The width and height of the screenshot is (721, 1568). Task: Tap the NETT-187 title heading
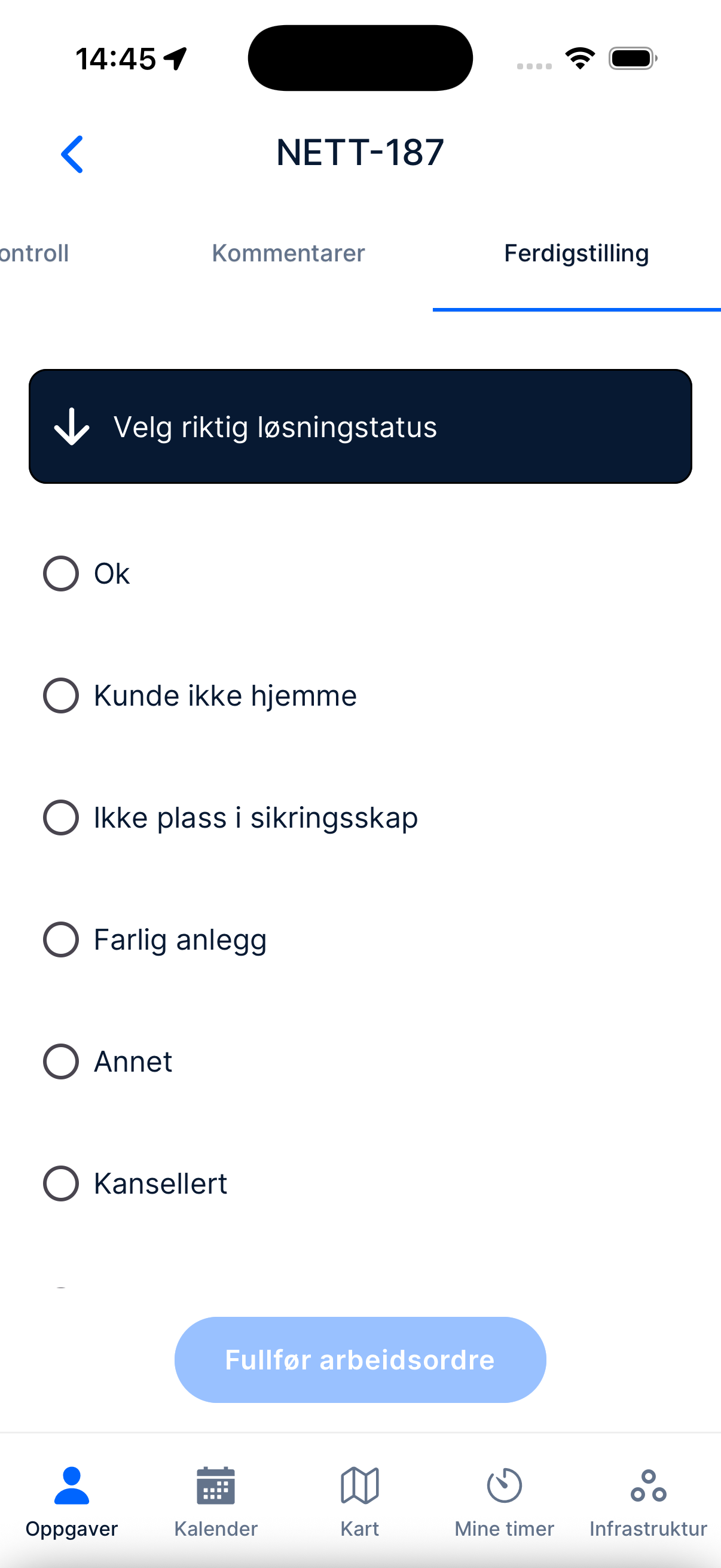click(360, 152)
